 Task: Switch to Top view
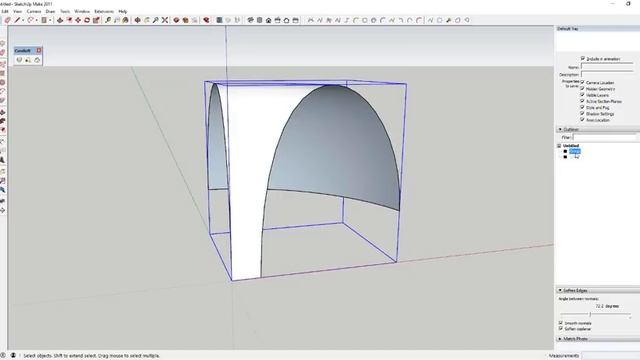tap(259, 20)
